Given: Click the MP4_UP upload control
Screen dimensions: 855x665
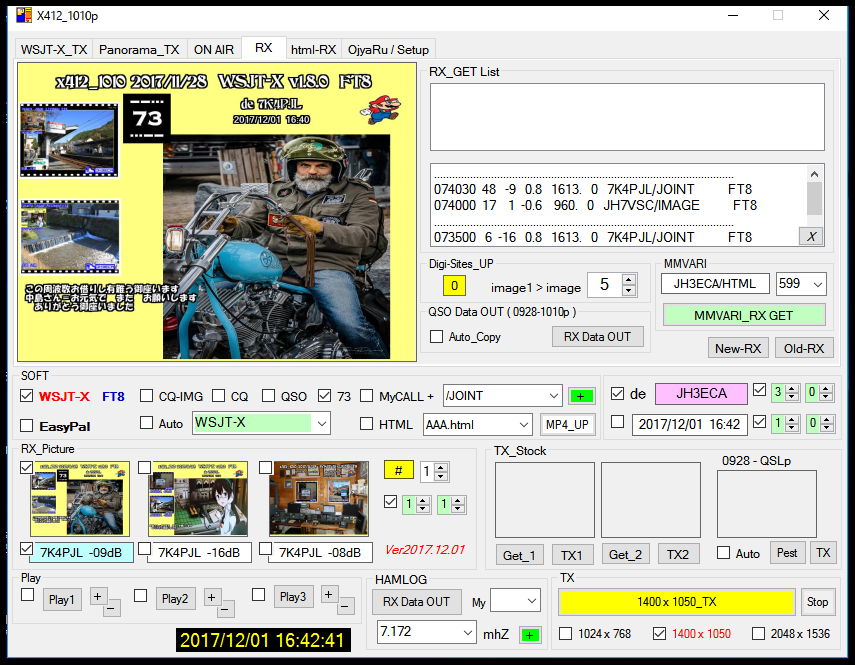Looking at the screenshot, I should pyautogui.click(x=567, y=424).
